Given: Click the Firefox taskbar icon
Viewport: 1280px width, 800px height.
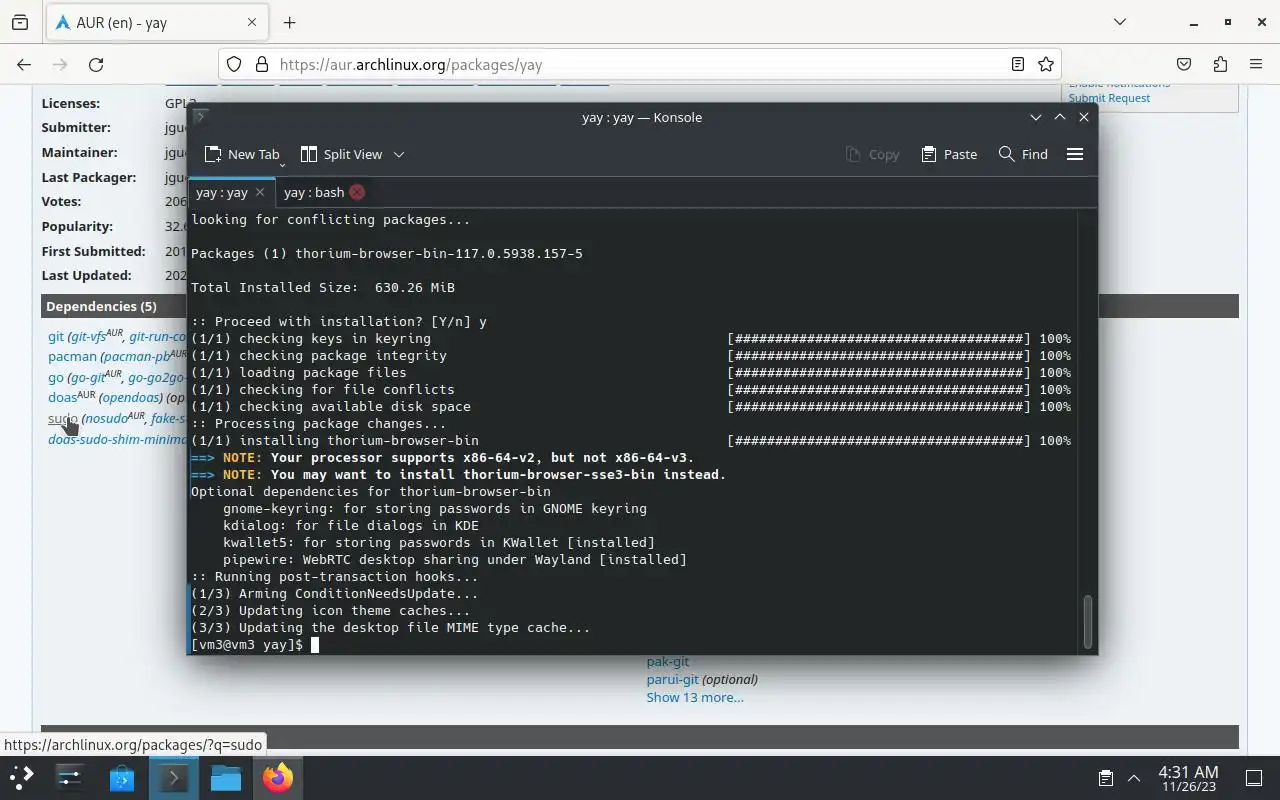Looking at the screenshot, I should click(x=277, y=777).
